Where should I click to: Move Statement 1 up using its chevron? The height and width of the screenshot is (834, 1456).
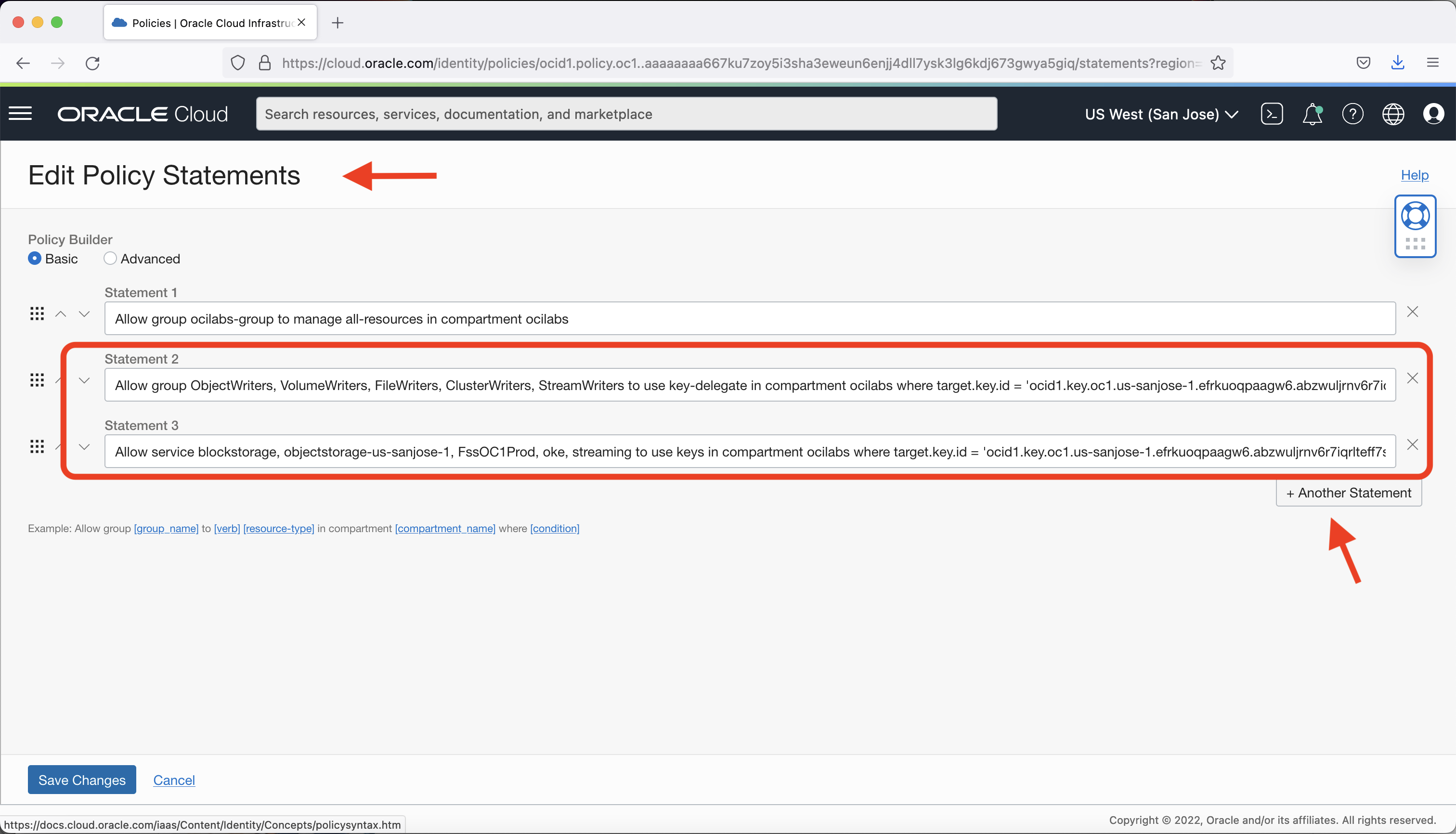tap(60, 313)
